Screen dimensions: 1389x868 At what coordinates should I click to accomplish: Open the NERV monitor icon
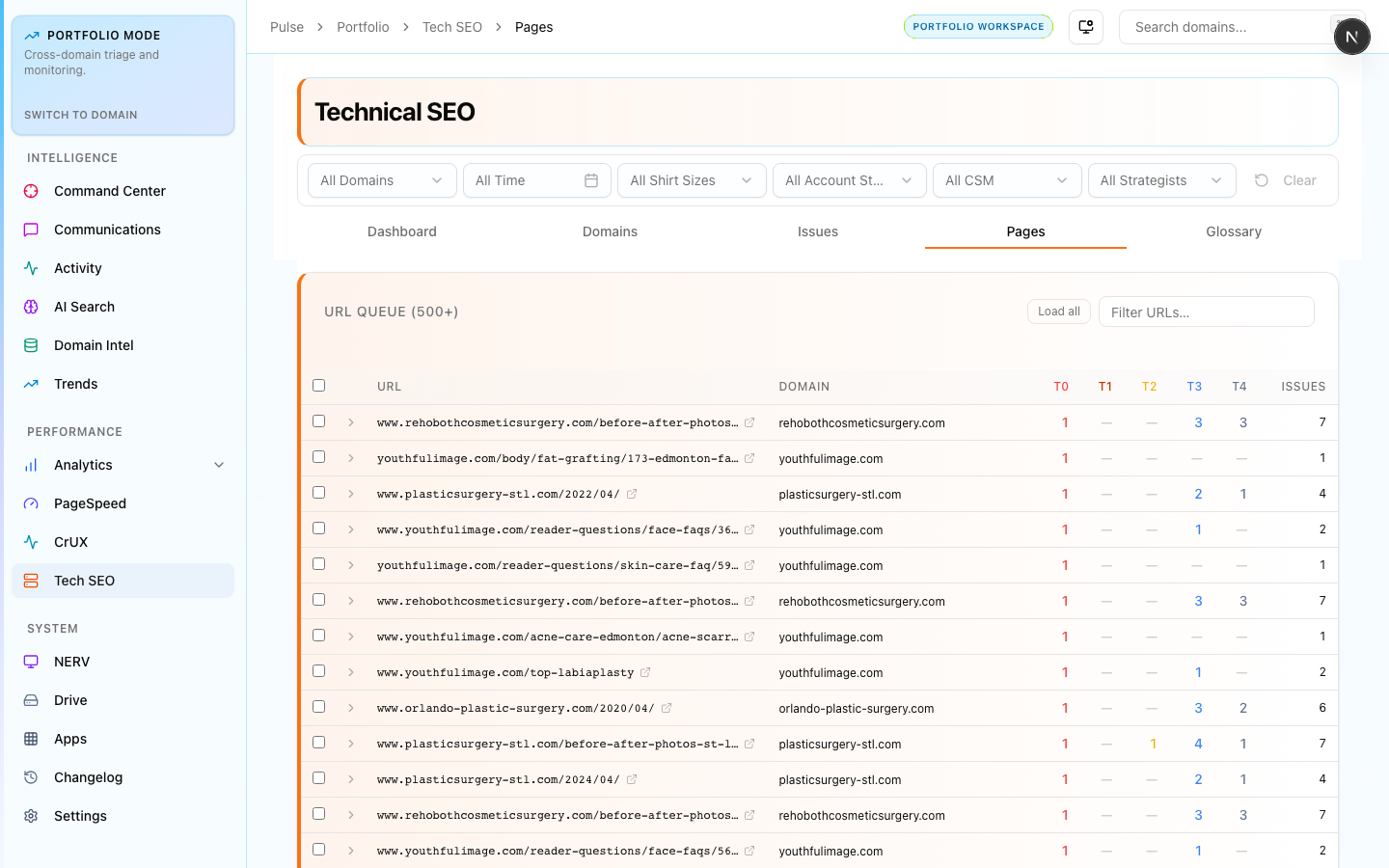(31, 662)
